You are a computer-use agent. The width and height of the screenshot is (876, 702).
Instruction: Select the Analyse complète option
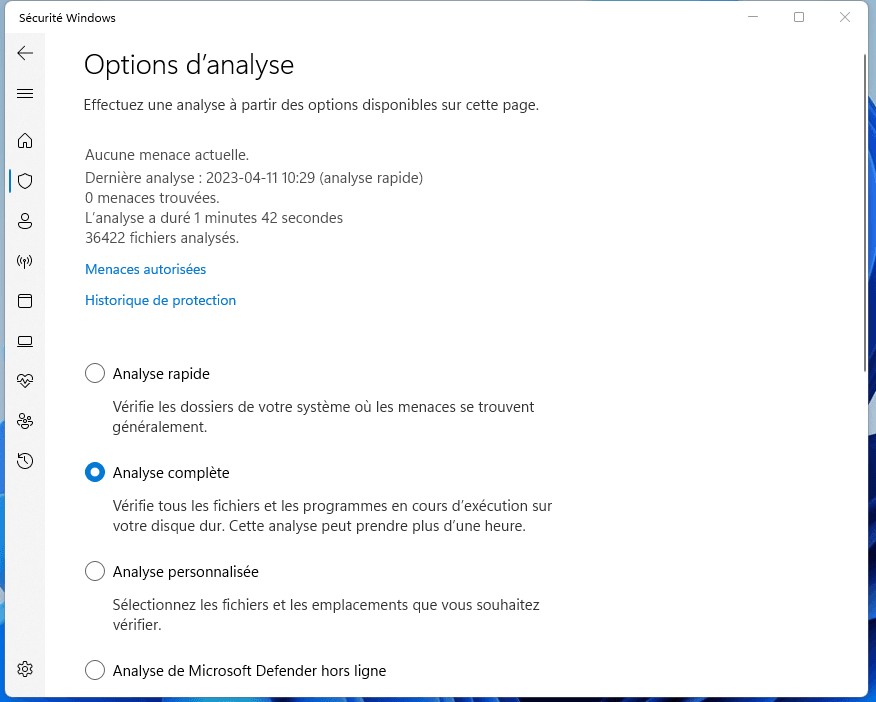coord(95,473)
